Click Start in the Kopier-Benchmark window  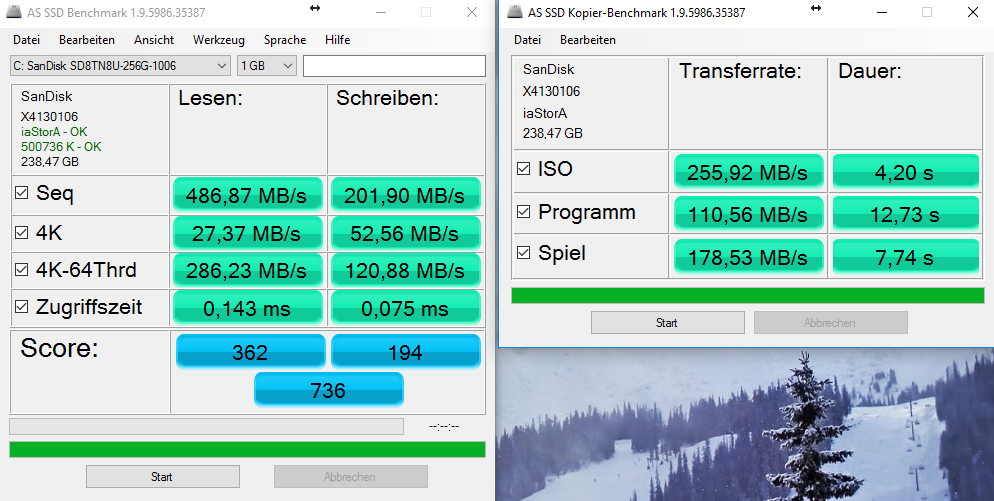click(x=668, y=323)
